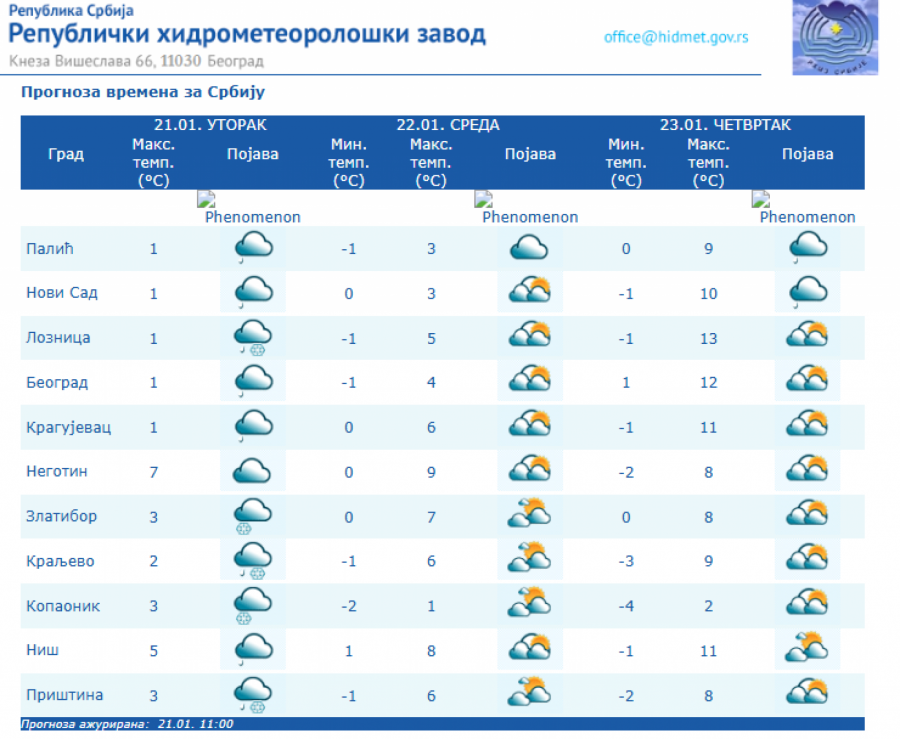This screenshot has height=739, width=900.
Task: Click Нови Сад Wednesday partly sunny icon
Action: pos(530,293)
